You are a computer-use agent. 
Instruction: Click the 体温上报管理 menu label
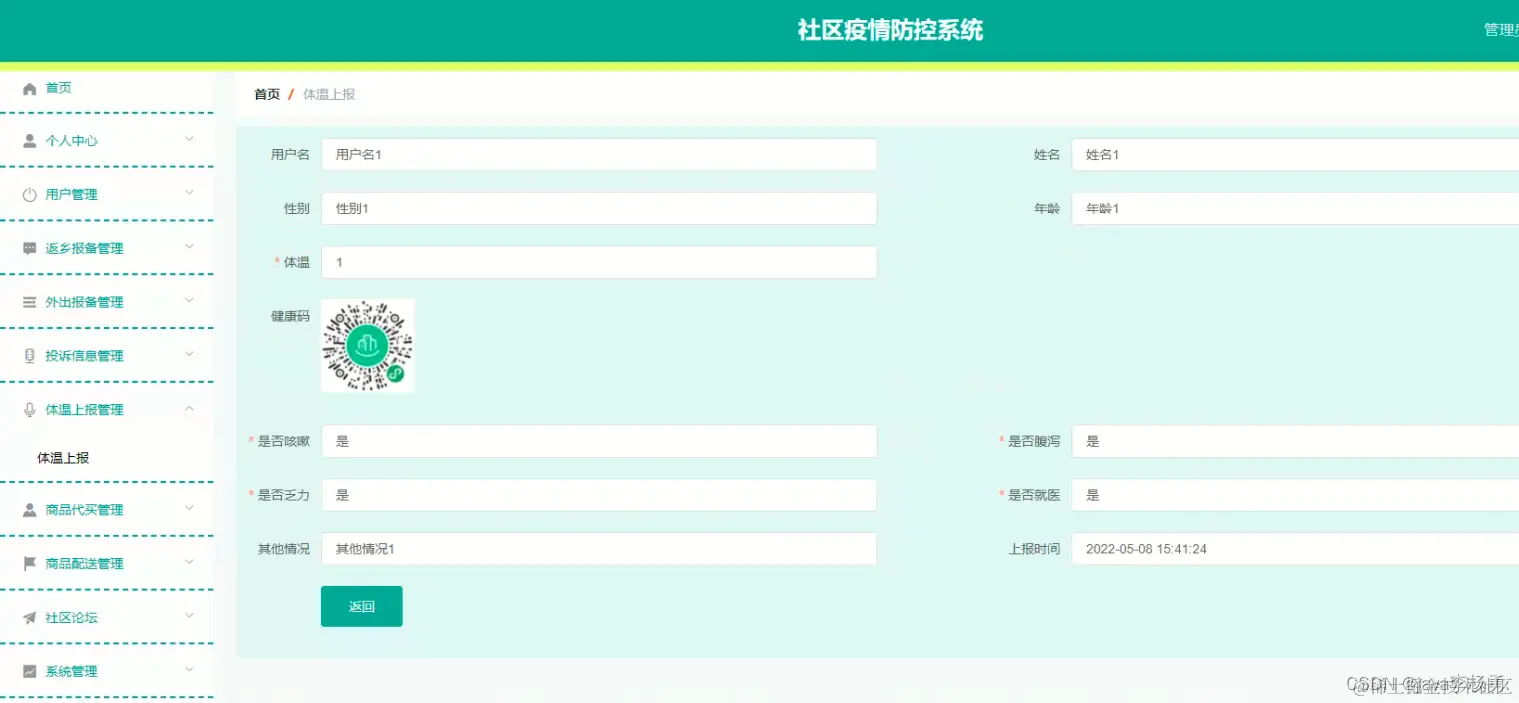[85, 410]
